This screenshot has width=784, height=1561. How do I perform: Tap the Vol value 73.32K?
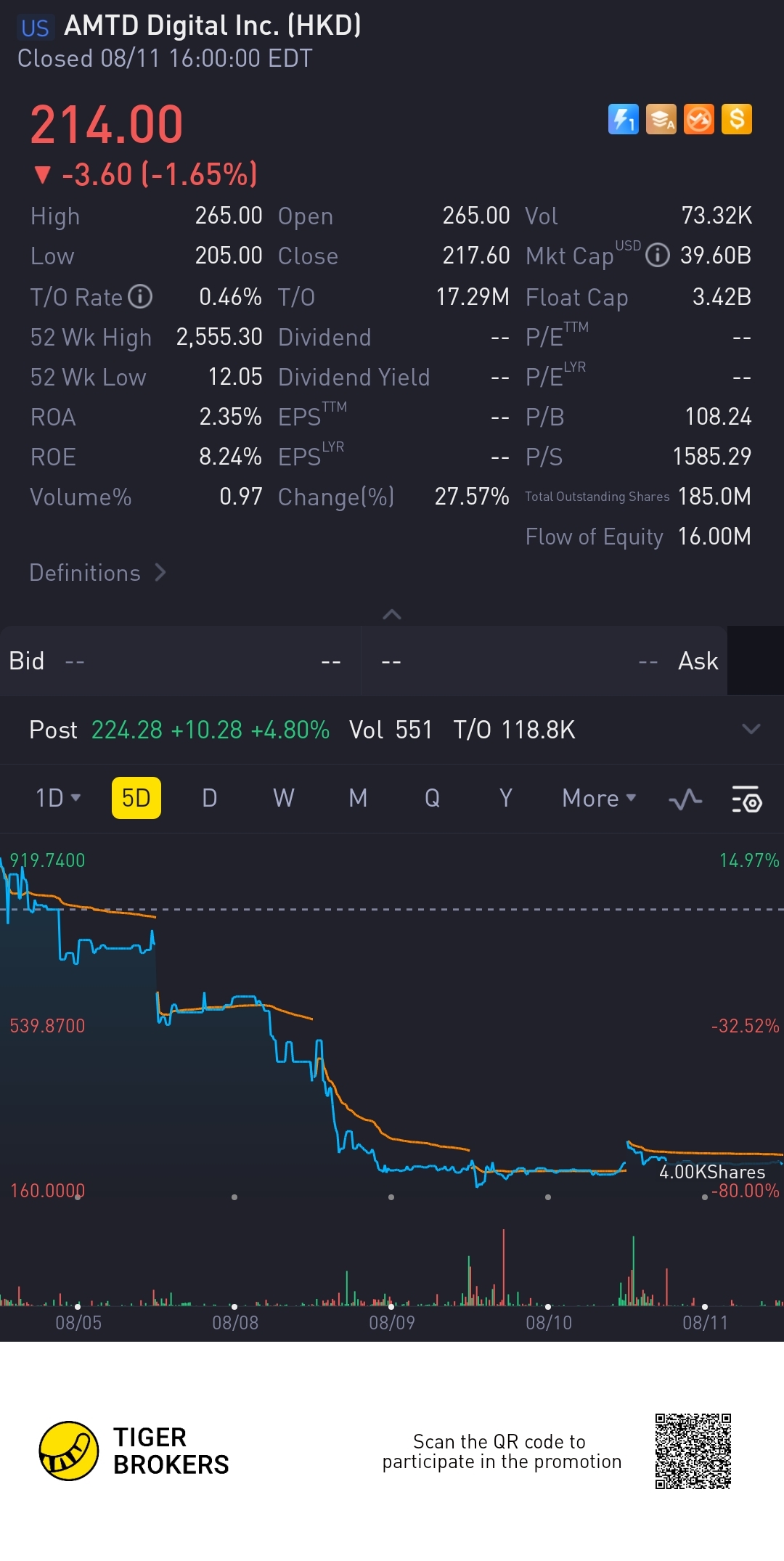click(x=716, y=216)
